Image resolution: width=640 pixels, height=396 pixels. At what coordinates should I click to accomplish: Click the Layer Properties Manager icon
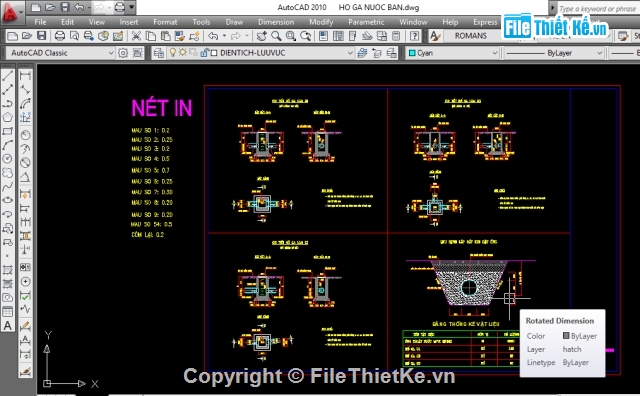[159, 53]
